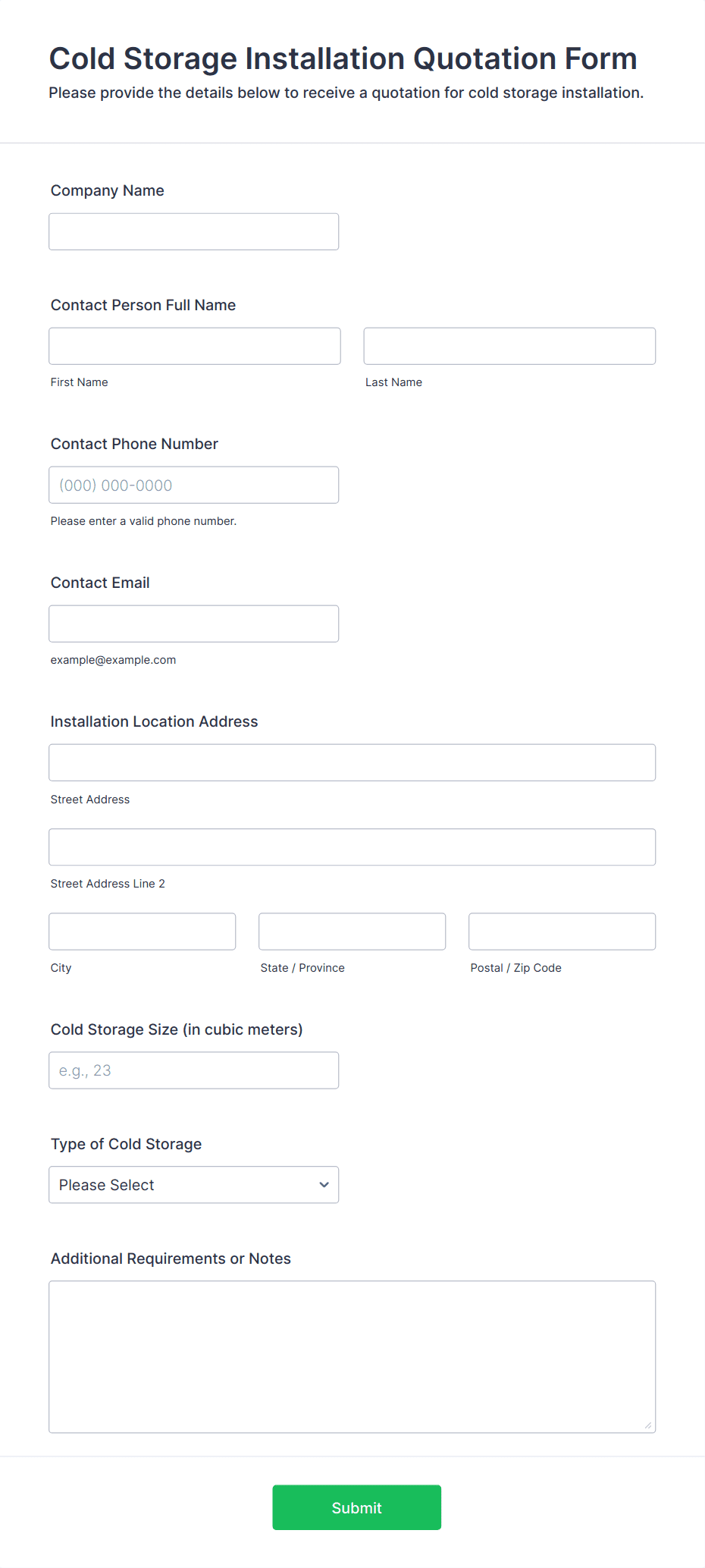Image resolution: width=705 pixels, height=1568 pixels.
Task: Click the Company Name input field
Action: coord(194,231)
